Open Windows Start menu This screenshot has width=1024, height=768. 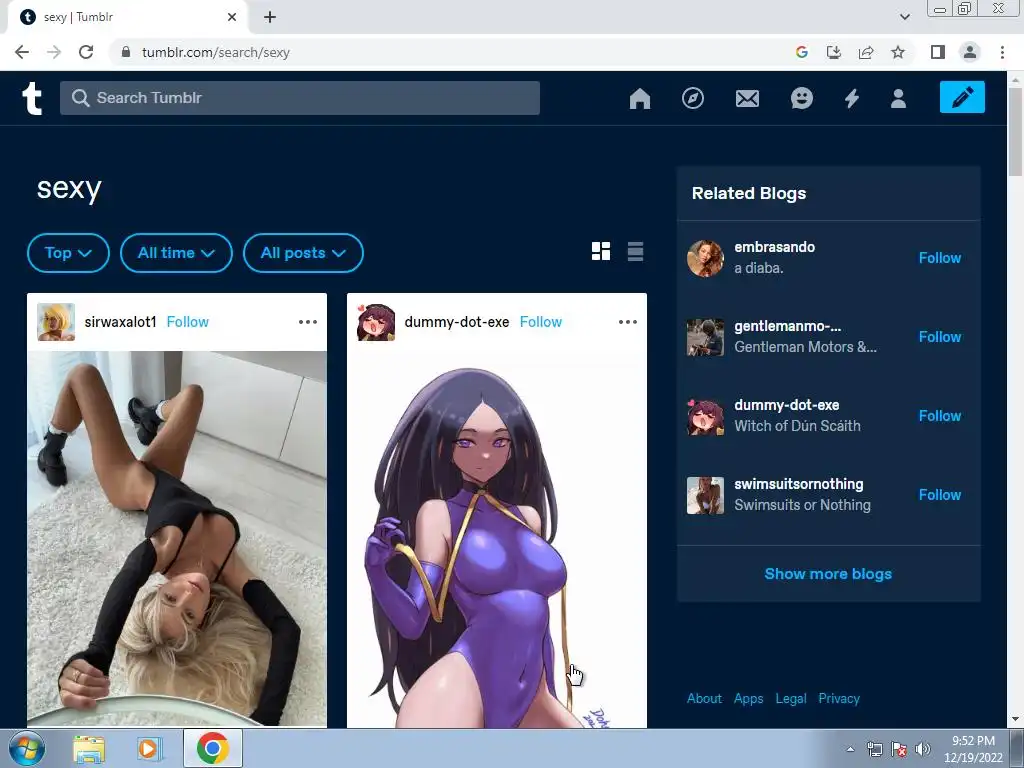click(x=27, y=748)
